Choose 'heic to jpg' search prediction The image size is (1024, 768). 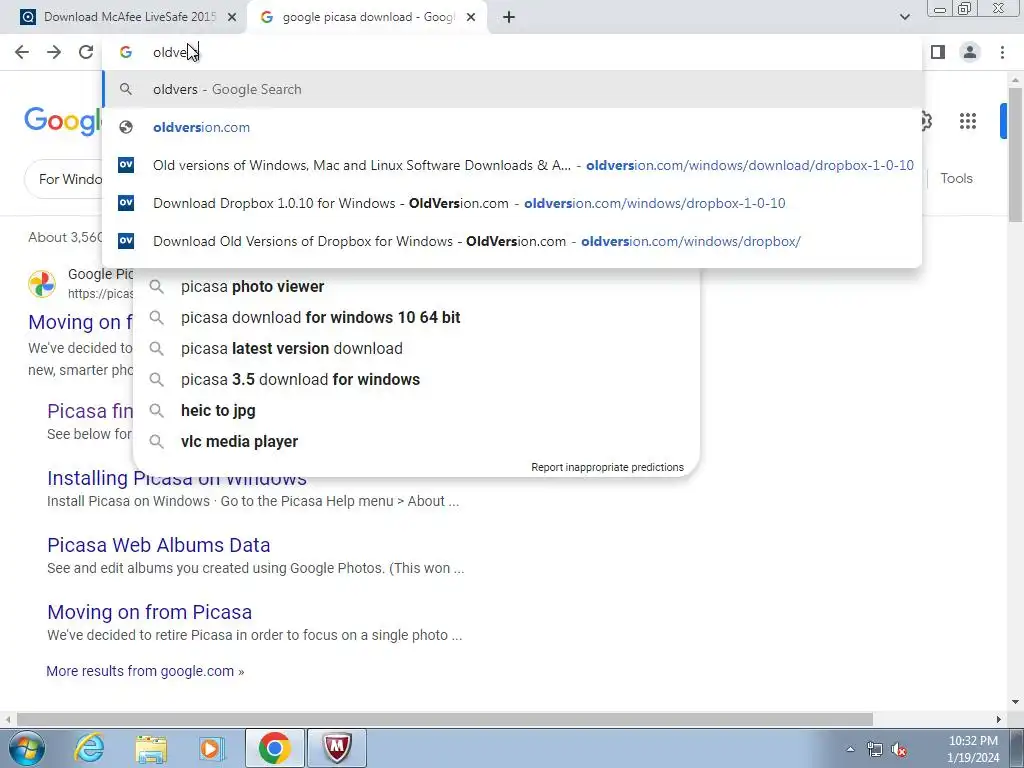coord(416,411)
